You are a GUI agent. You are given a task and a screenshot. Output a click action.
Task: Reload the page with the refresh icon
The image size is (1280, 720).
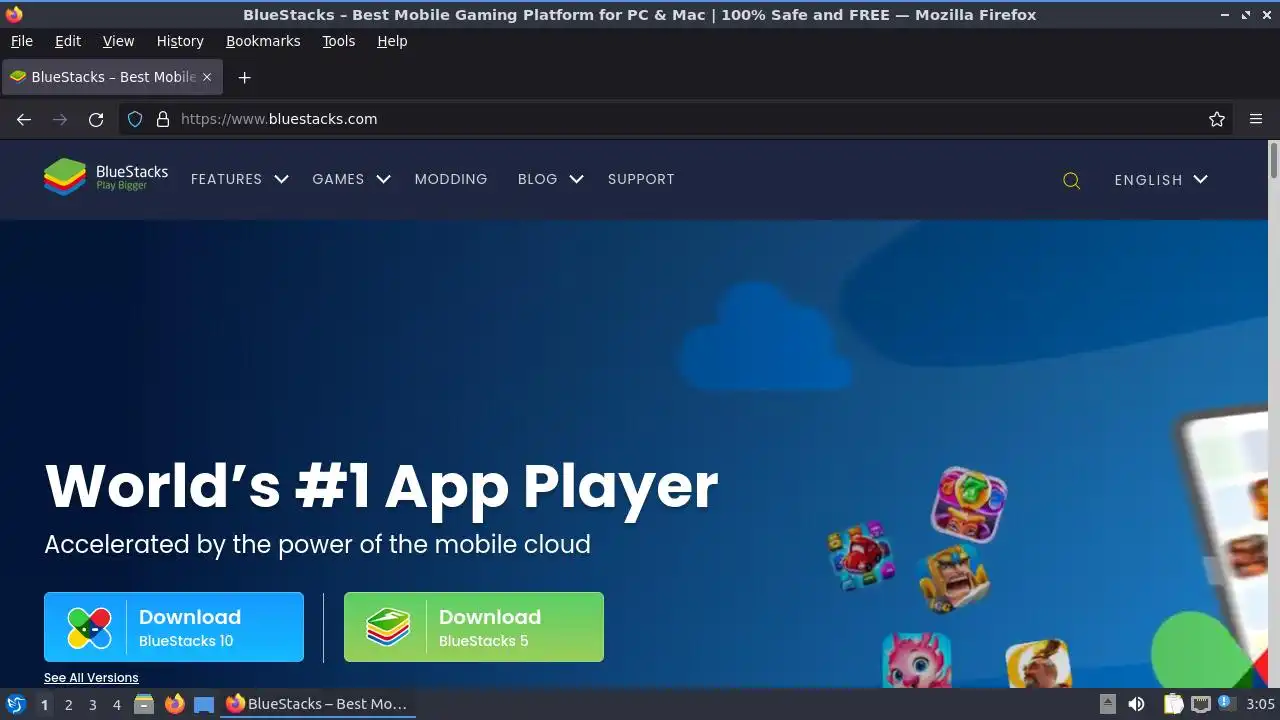click(x=96, y=119)
